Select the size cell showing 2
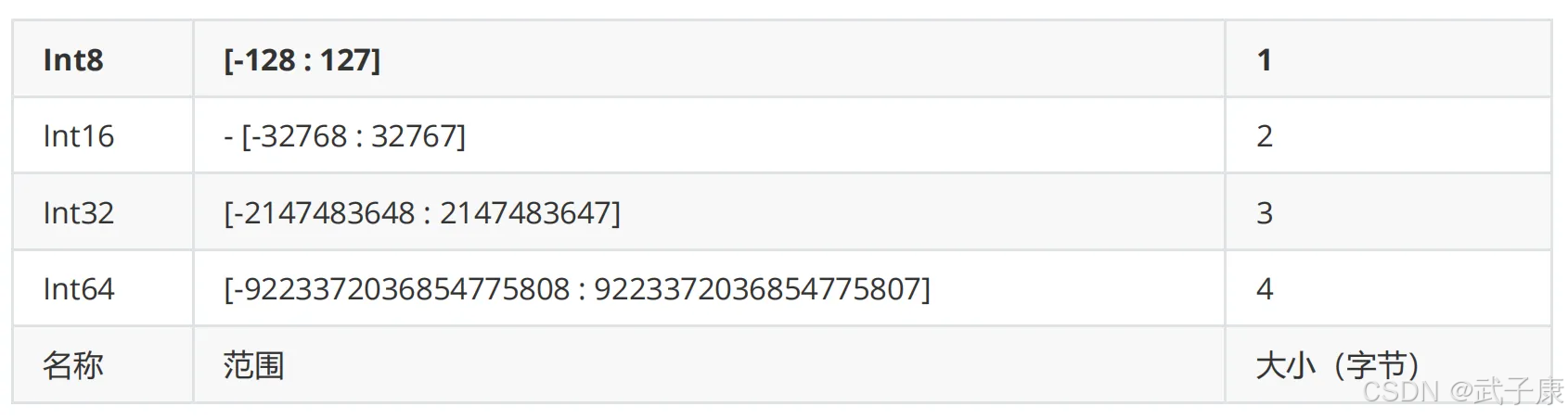 click(x=1264, y=136)
